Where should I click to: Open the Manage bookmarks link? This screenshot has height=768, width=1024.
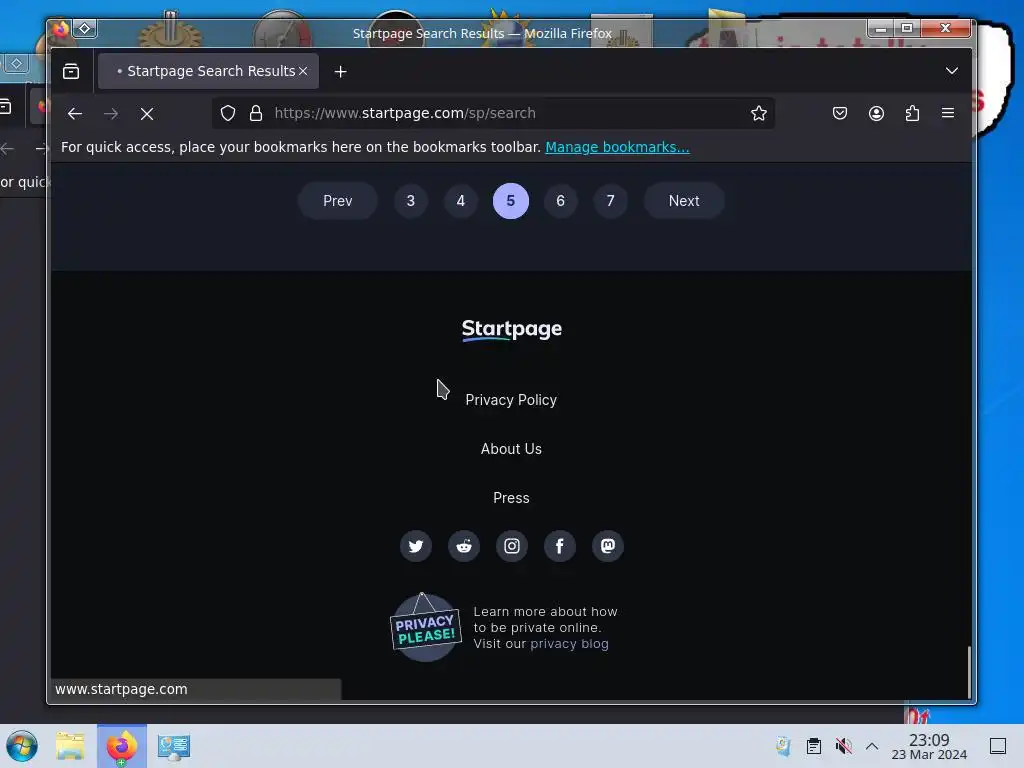coord(617,147)
